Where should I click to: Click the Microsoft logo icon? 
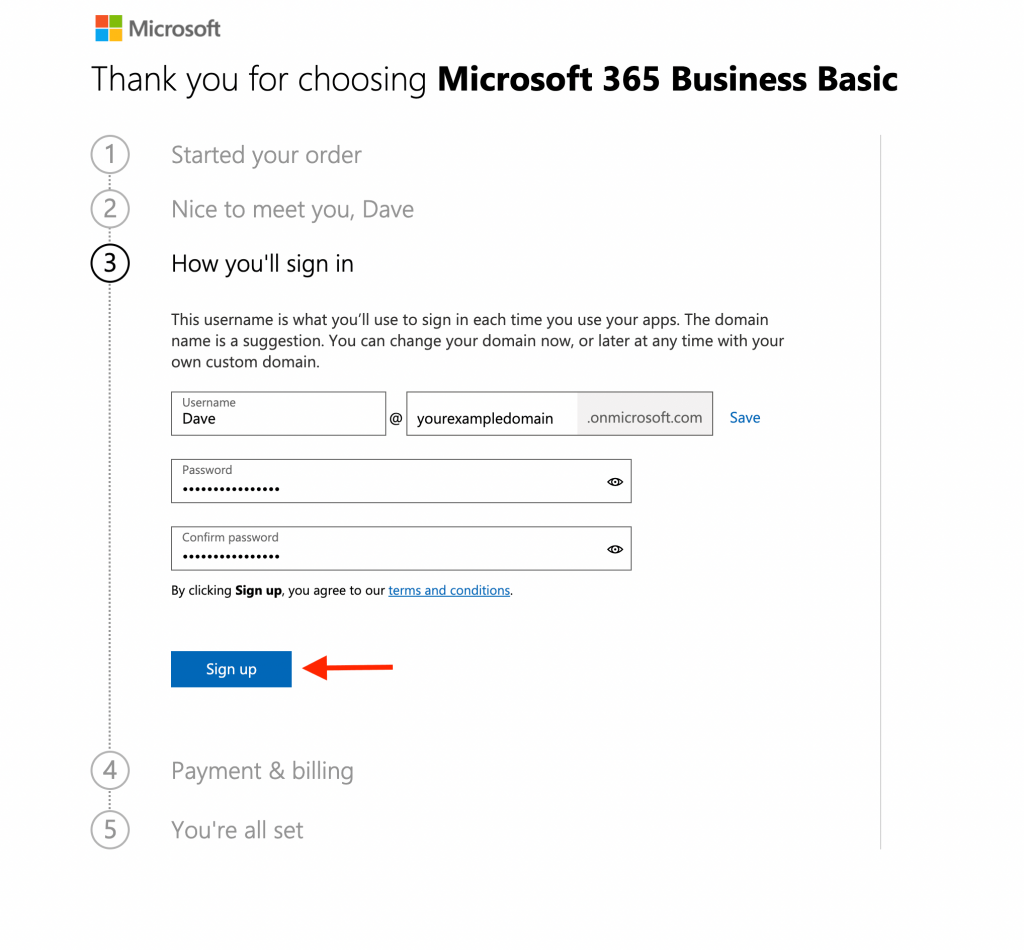point(108,28)
